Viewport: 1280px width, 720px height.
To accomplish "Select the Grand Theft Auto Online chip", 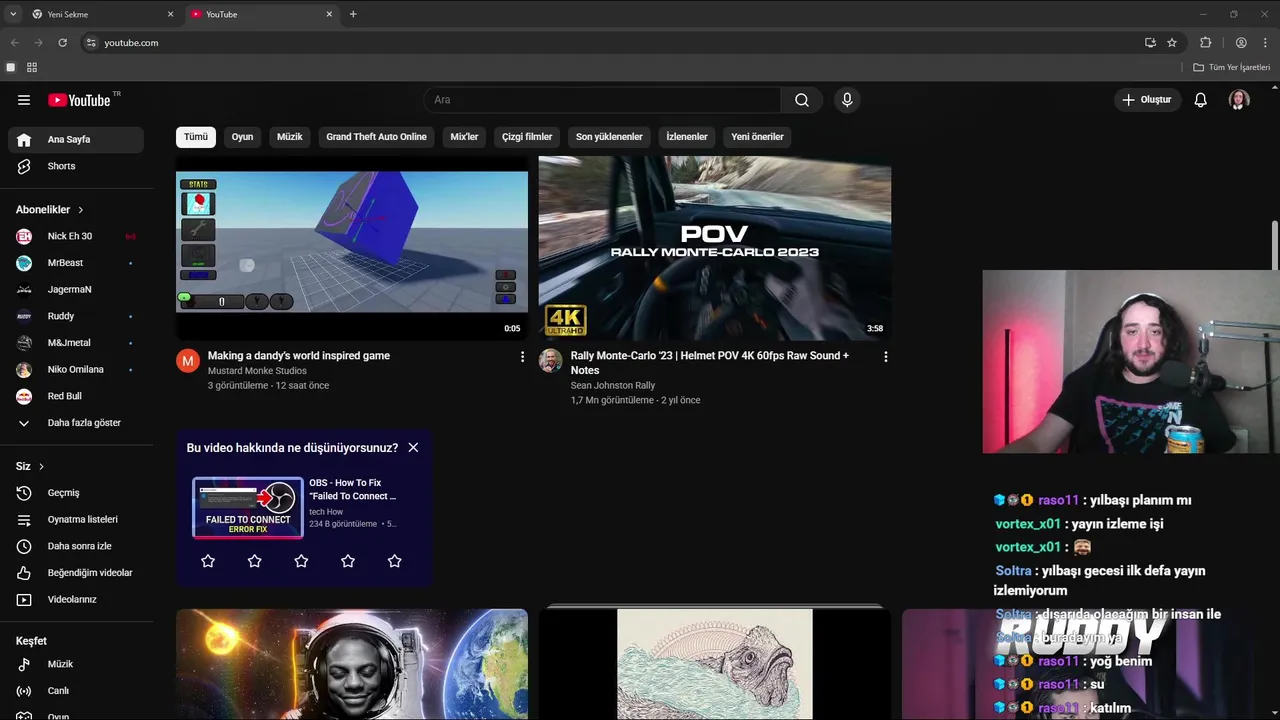I will click(x=376, y=137).
